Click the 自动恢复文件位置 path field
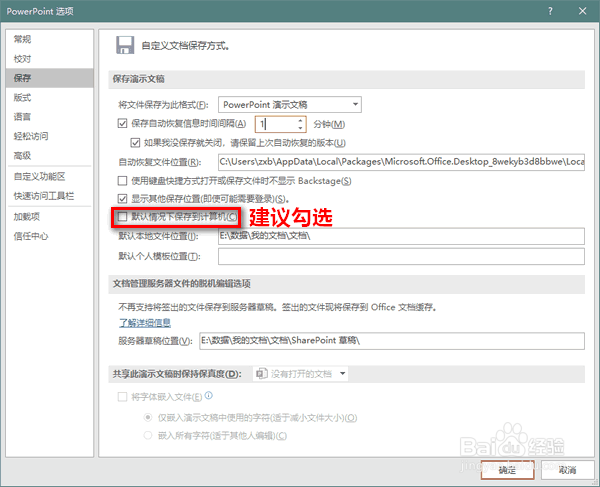This screenshot has height=487, width=600. (401, 162)
